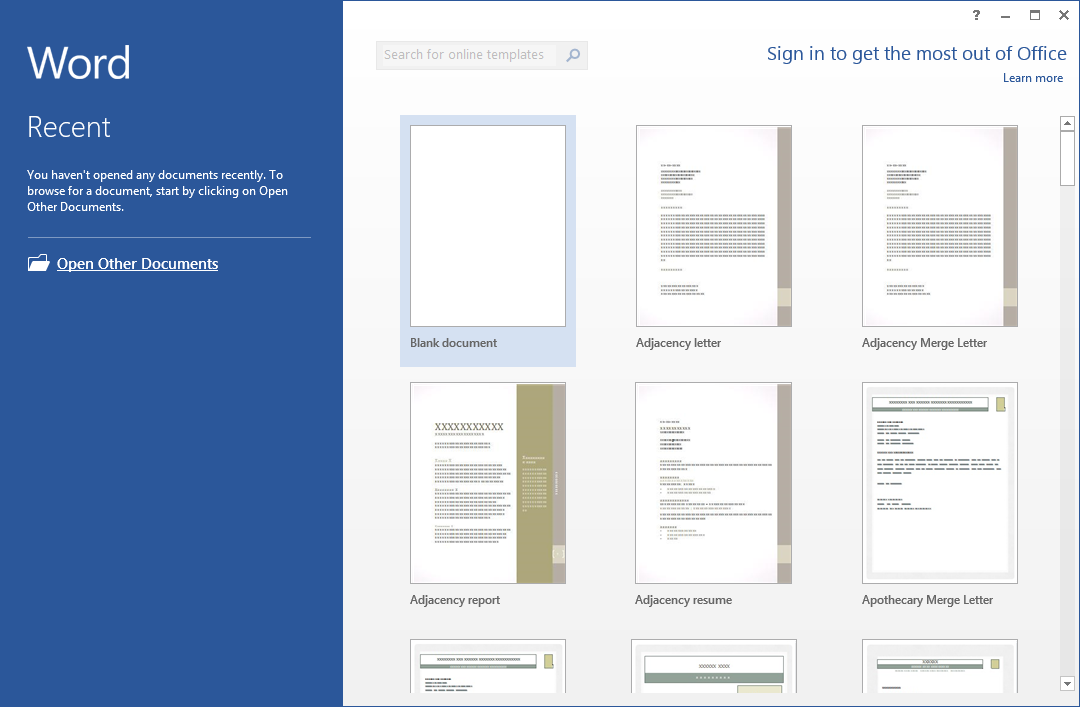Open Help via the question mark icon

click(x=975, y=15)
